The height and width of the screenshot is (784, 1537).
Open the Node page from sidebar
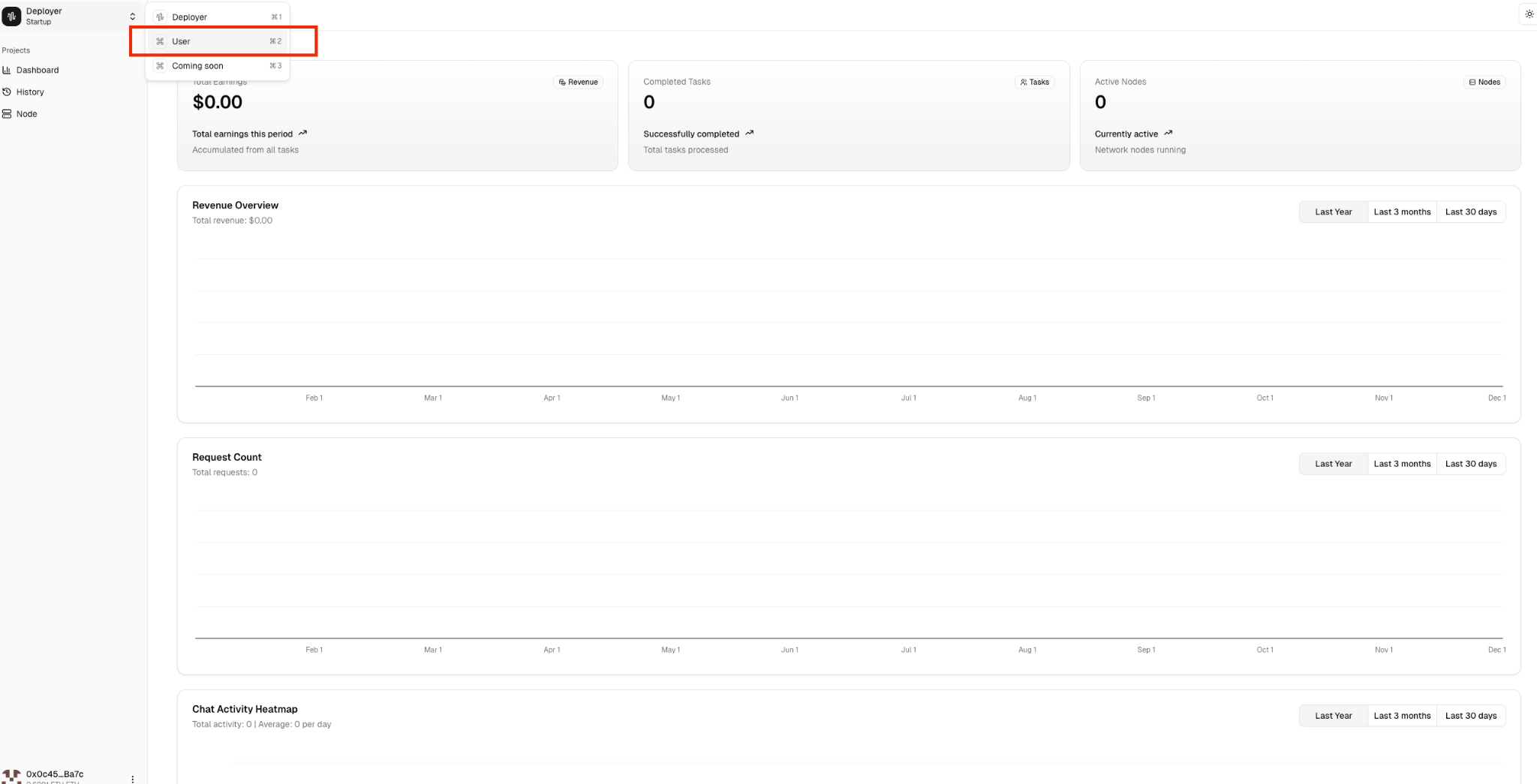[x=26, y=114]
